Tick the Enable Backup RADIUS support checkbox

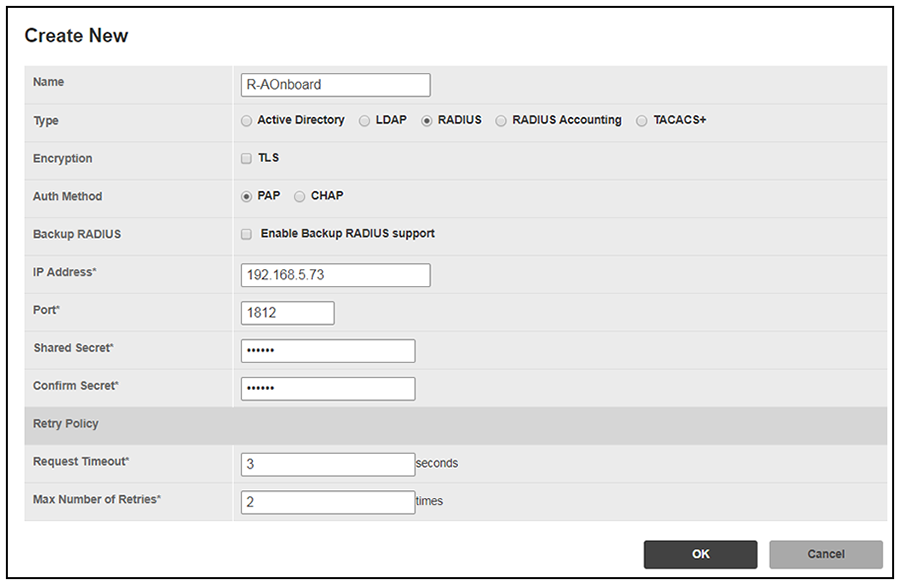(246, 234)
